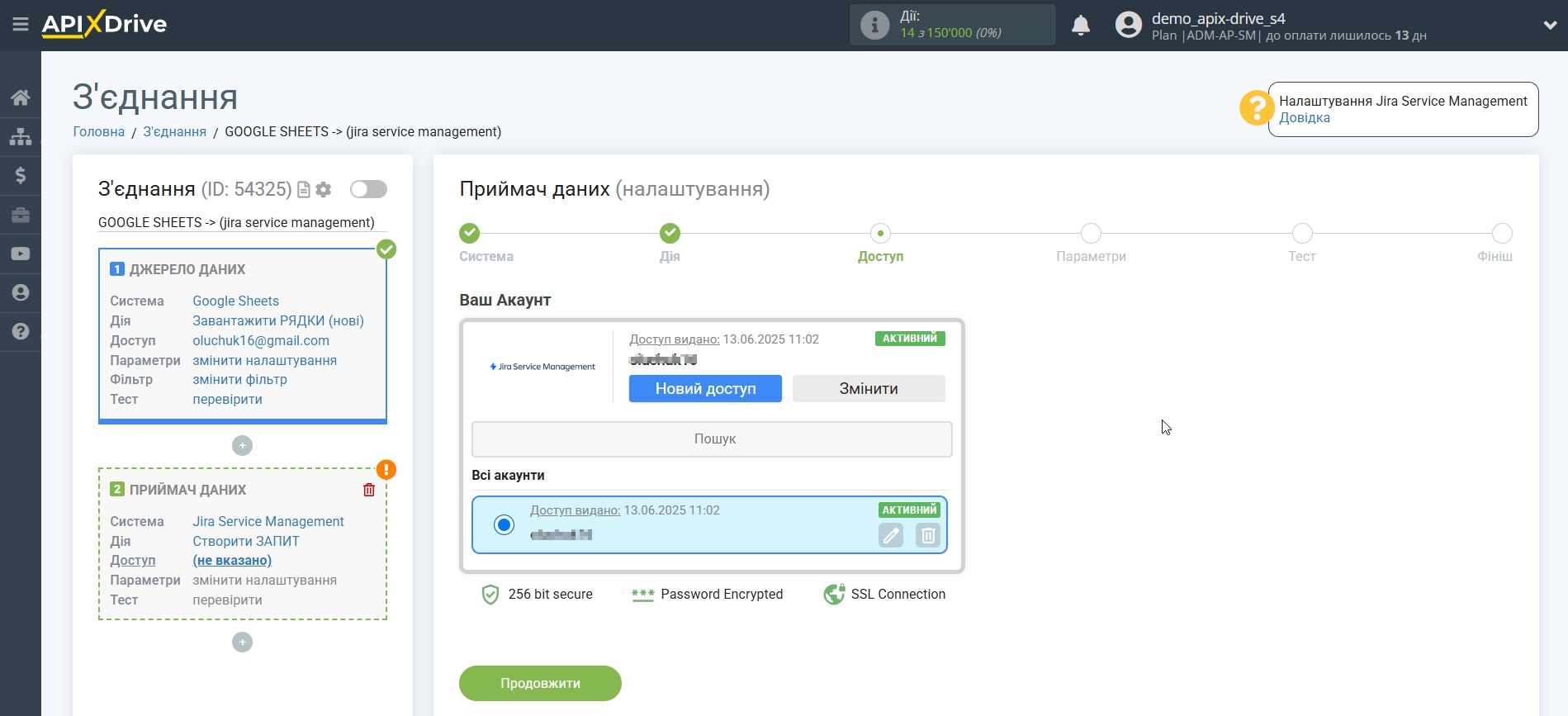Click the ApiX-Drive logo
This screenshot has width=1568, height=716.
[x=104, y=24]
